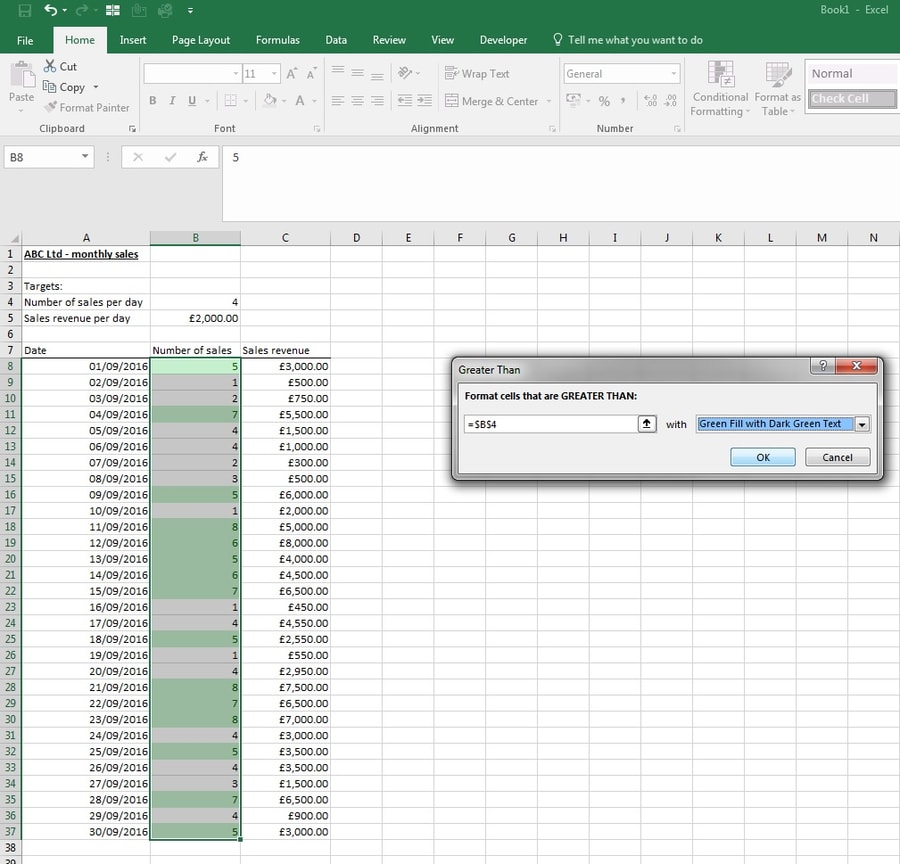The height and width of the screenshot is (864, 900).
Task: Click the Format Painter brush
Action: point(51,107)
